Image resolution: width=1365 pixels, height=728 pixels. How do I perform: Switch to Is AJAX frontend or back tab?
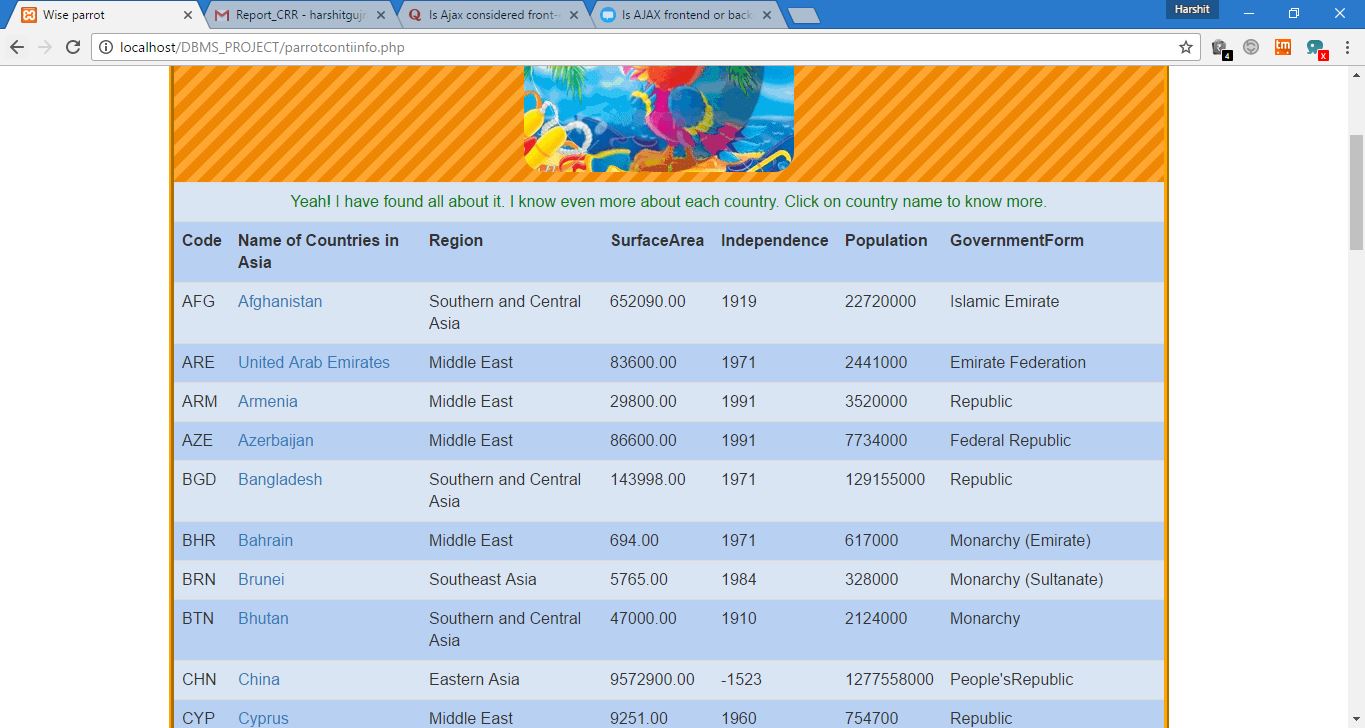pyautogui.click(x=686, y=15)
